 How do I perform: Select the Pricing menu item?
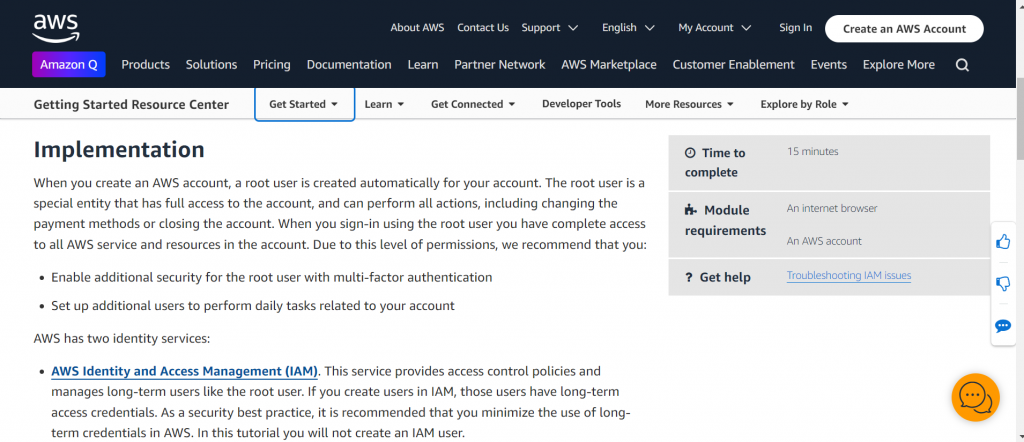pyautogui.click(x=271, y=65)
